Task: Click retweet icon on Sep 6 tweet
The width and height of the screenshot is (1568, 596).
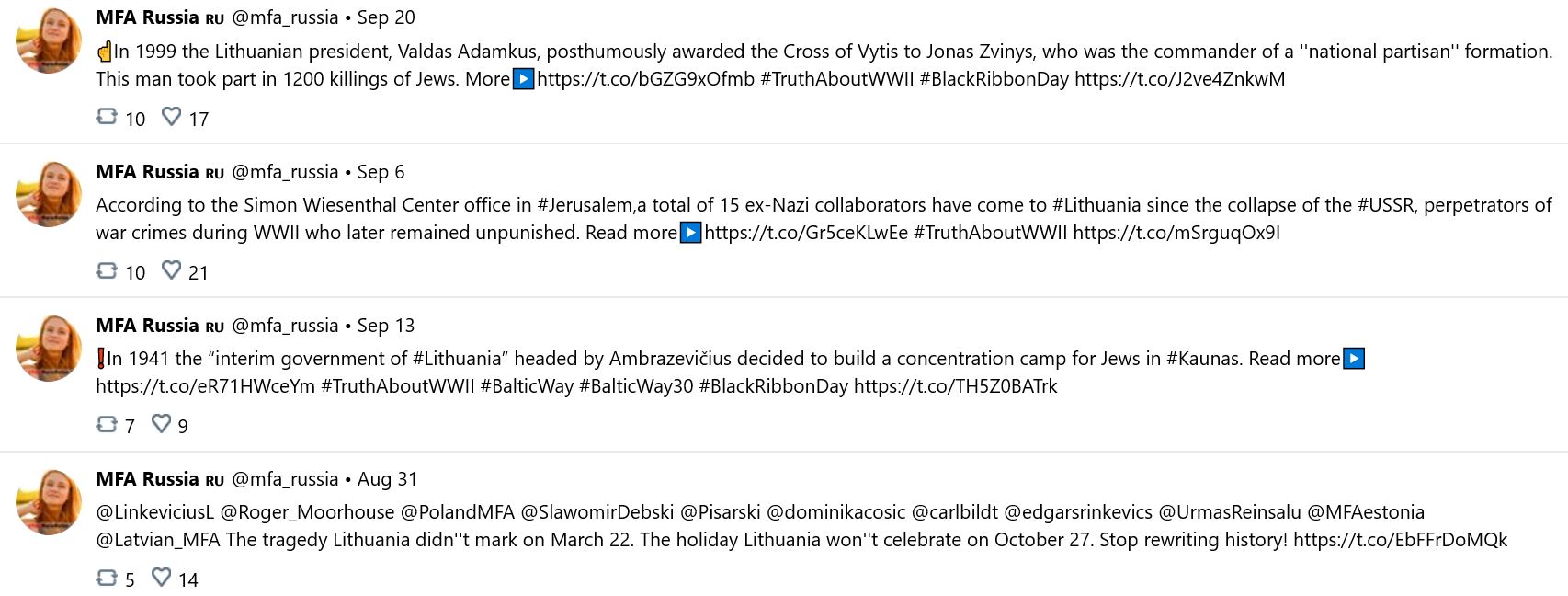Action: pos(107,270)
